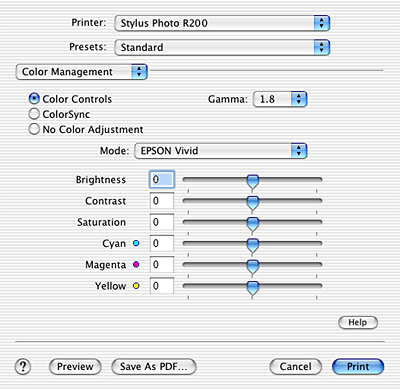Click the small Help button
Screen dimensions: 400x389
point(358,322)
